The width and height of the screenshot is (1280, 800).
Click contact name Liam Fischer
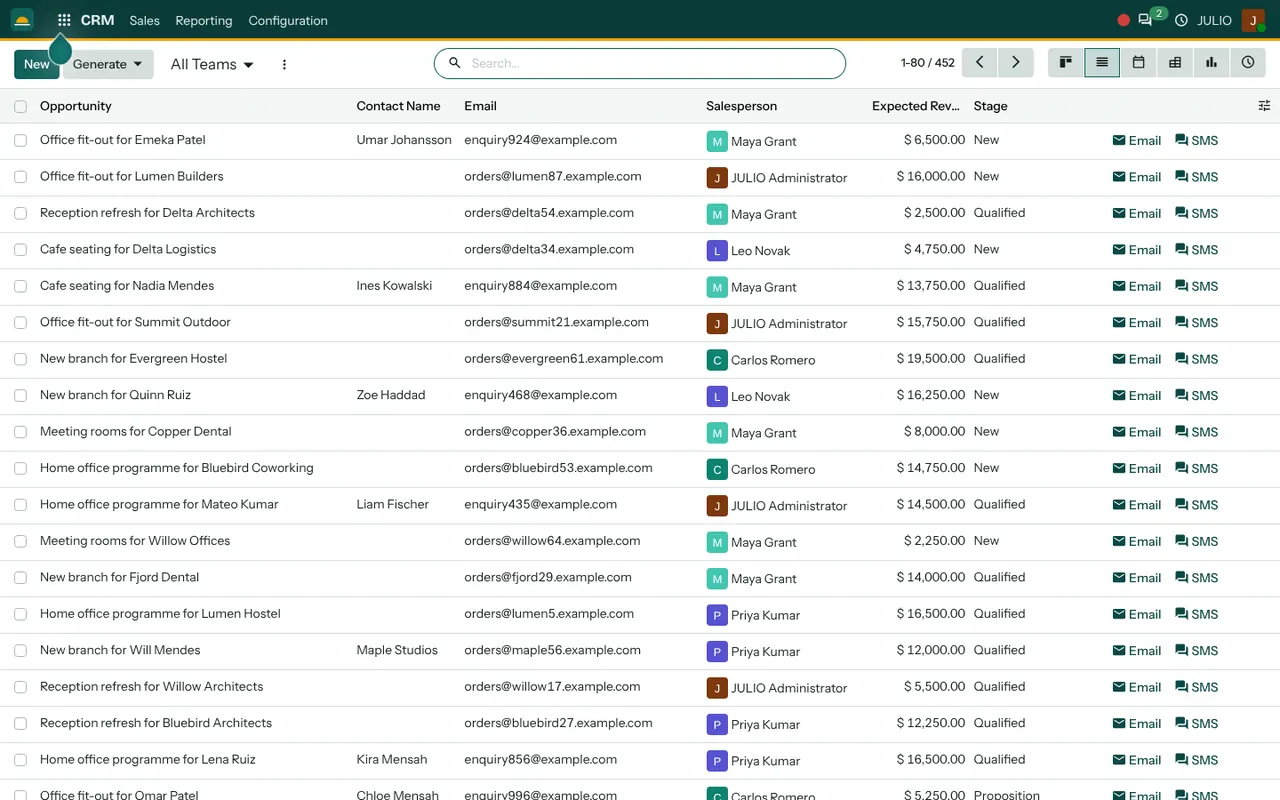coord(393,505)
